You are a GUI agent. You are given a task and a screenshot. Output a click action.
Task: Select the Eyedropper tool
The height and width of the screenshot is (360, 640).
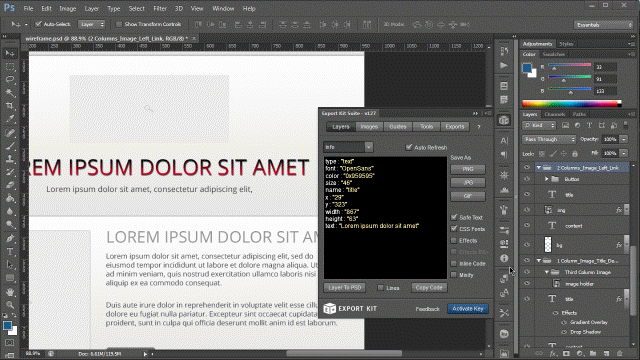tap(10, 119)
